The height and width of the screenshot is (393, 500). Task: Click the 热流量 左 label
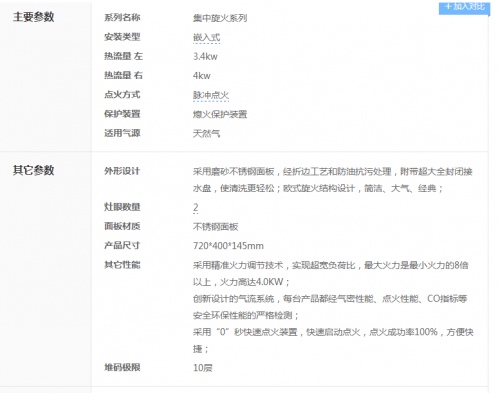tap(124, 56)
